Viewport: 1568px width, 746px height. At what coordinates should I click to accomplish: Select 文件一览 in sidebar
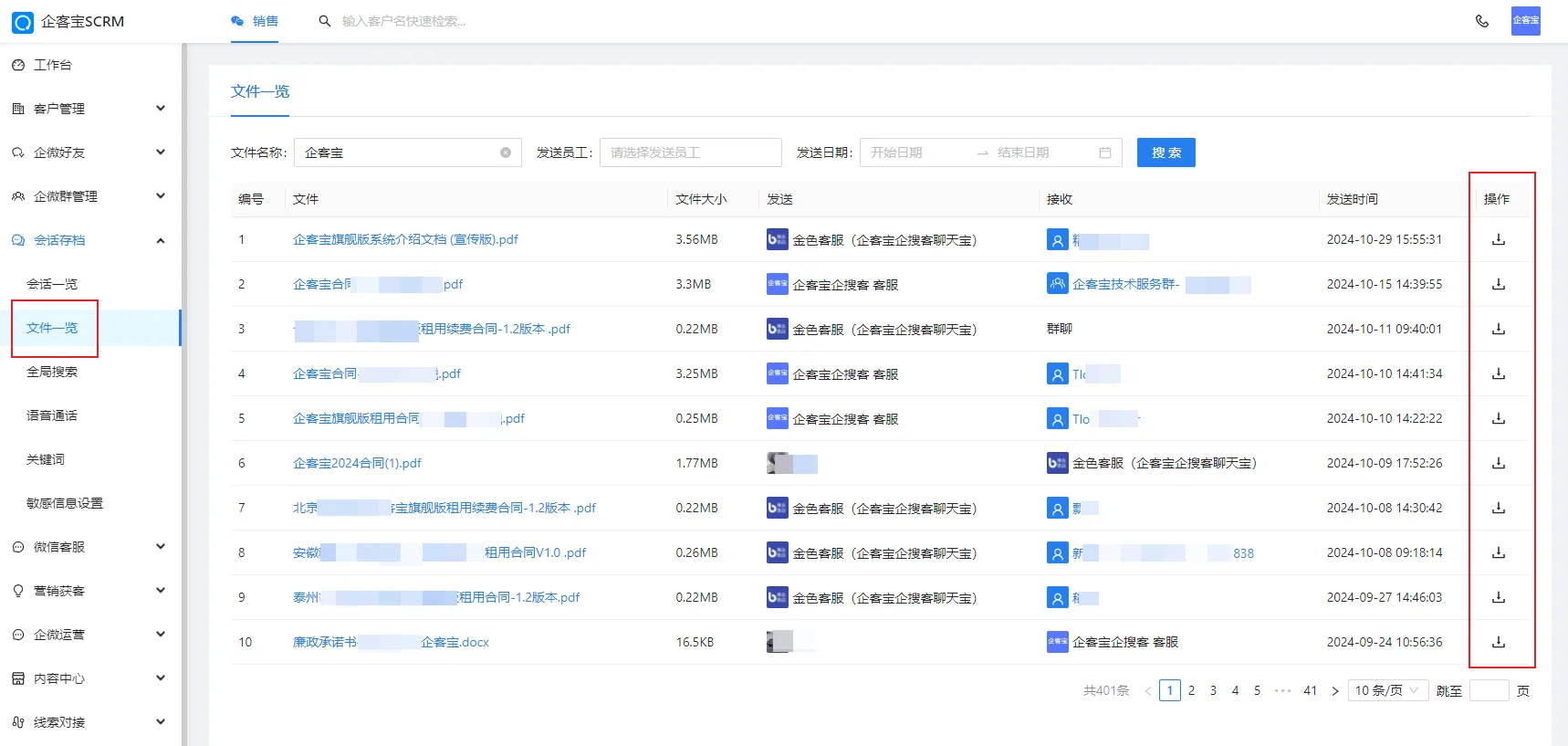tap(52, 328)
